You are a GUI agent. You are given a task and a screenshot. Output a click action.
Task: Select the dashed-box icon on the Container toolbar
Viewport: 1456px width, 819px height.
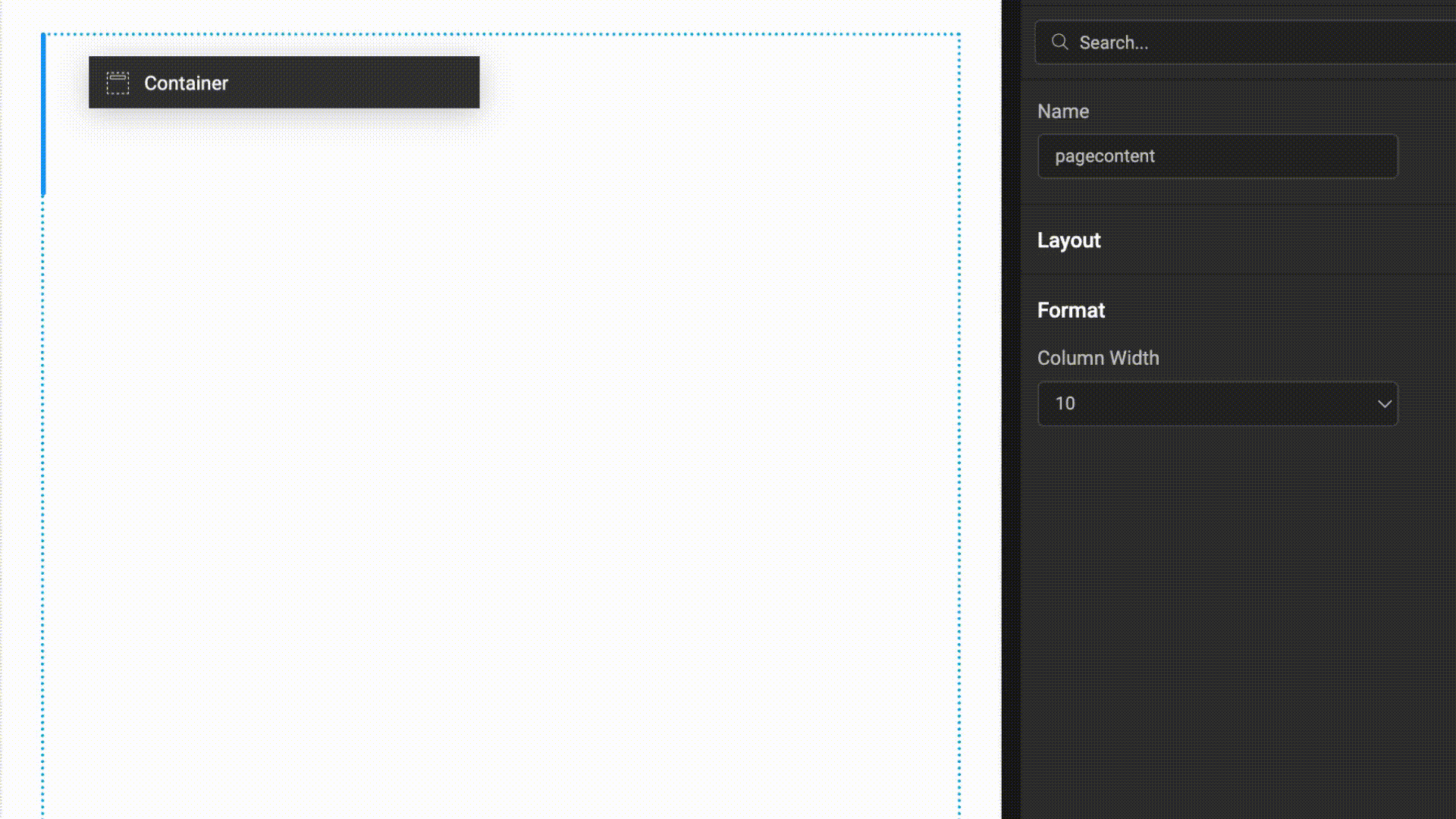[118, 83]
